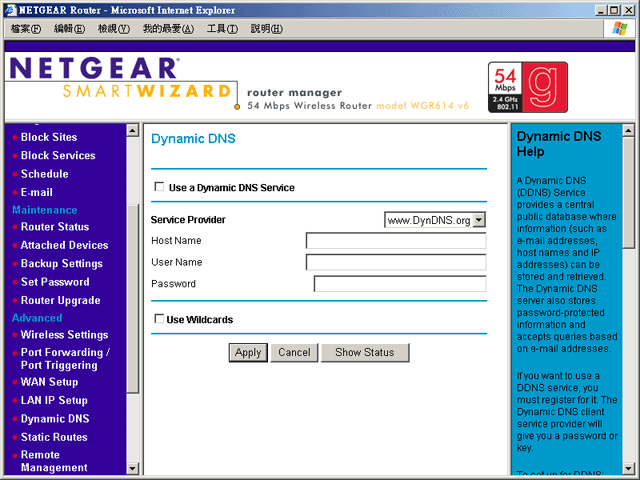
Task: Click the Cancel button
Action: pyautogui.click(x=294, y=352)
